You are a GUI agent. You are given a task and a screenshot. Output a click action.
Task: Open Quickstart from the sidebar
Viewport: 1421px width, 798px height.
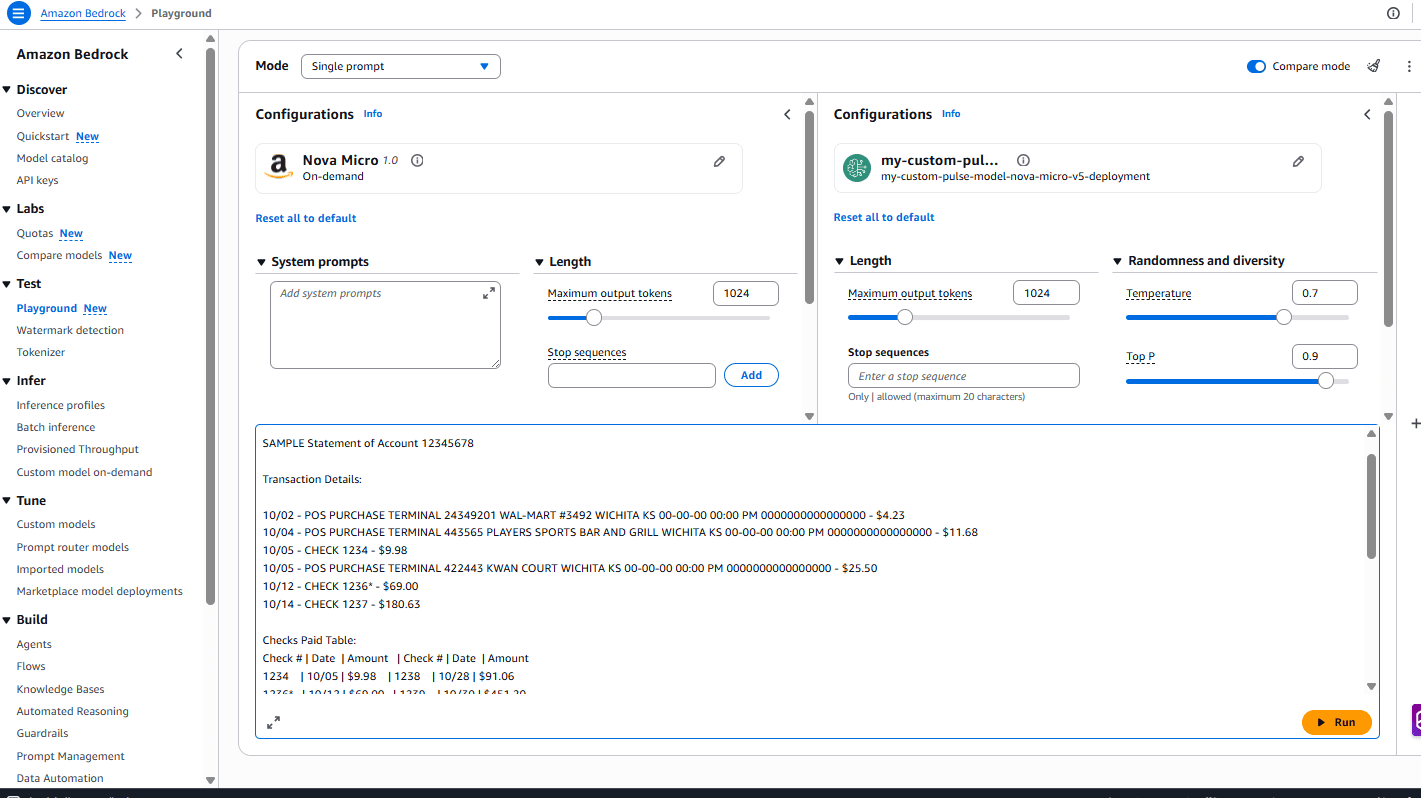(x=43, y=136)
